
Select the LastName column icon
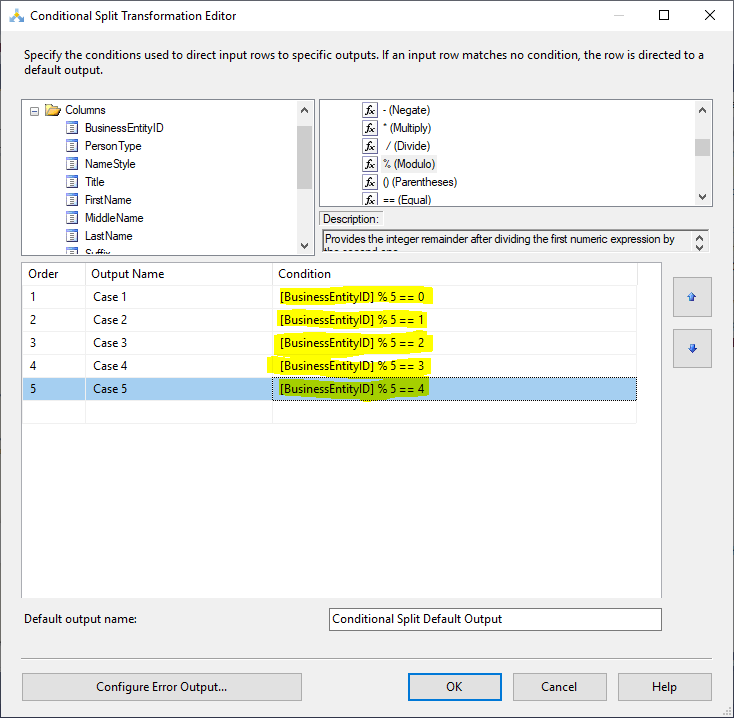click(x=72, y=236)
